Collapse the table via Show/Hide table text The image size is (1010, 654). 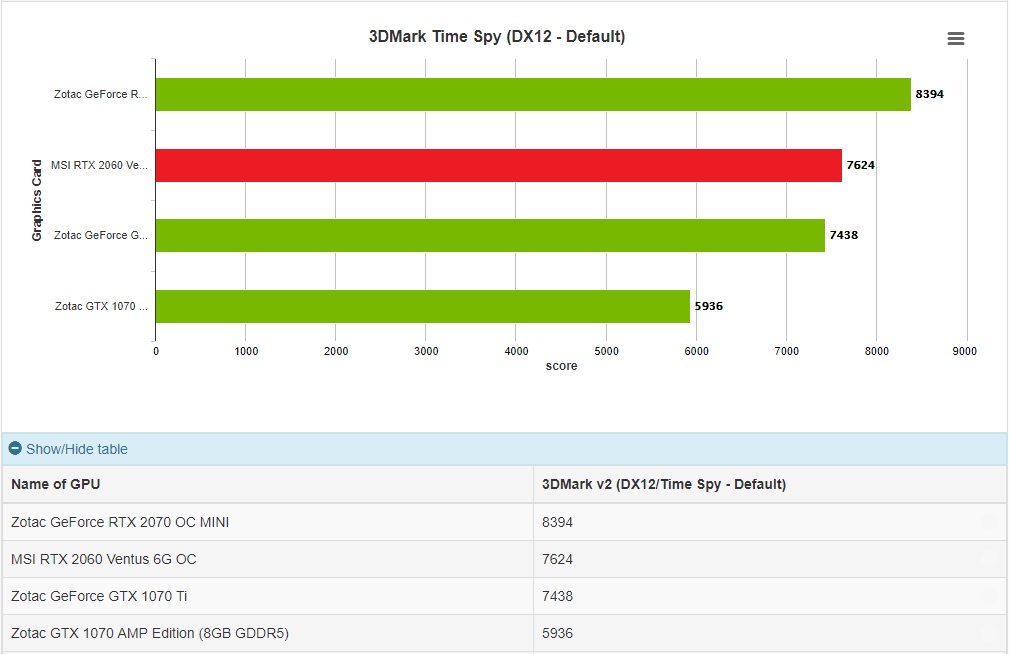tap(77, 449)
